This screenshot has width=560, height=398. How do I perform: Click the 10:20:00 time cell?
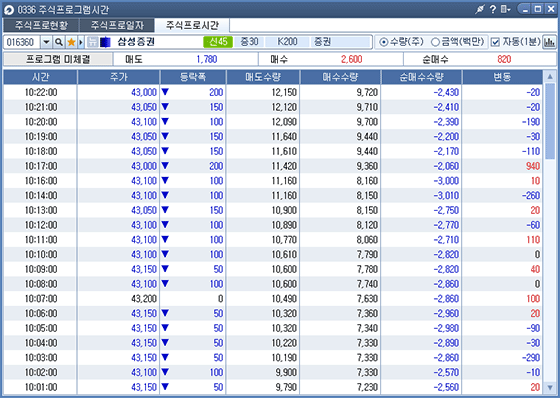click(41, 122)
